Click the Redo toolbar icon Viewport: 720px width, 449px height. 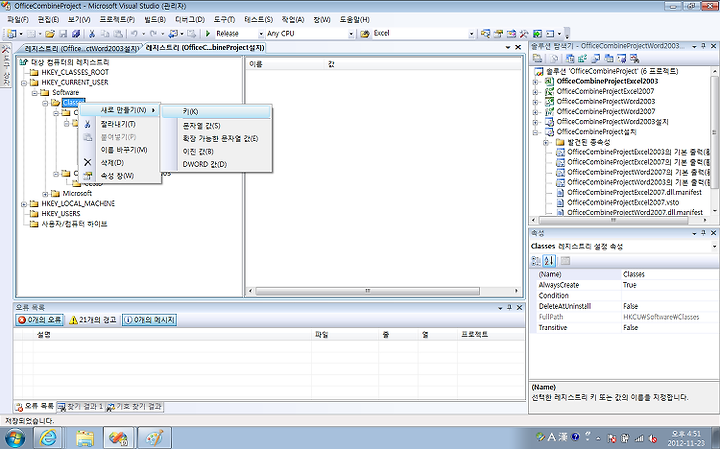pos(153,34)
